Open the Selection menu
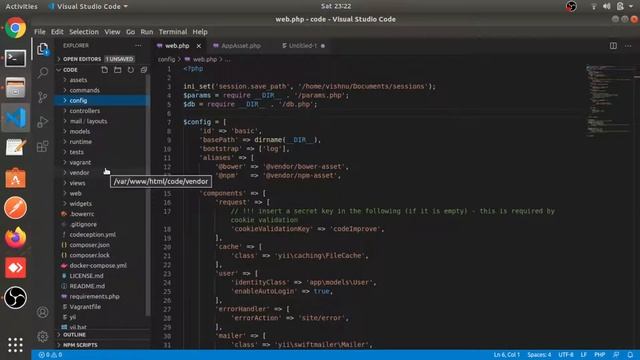Viewport: 640px width, 360px height. click(x=84, y=32)
